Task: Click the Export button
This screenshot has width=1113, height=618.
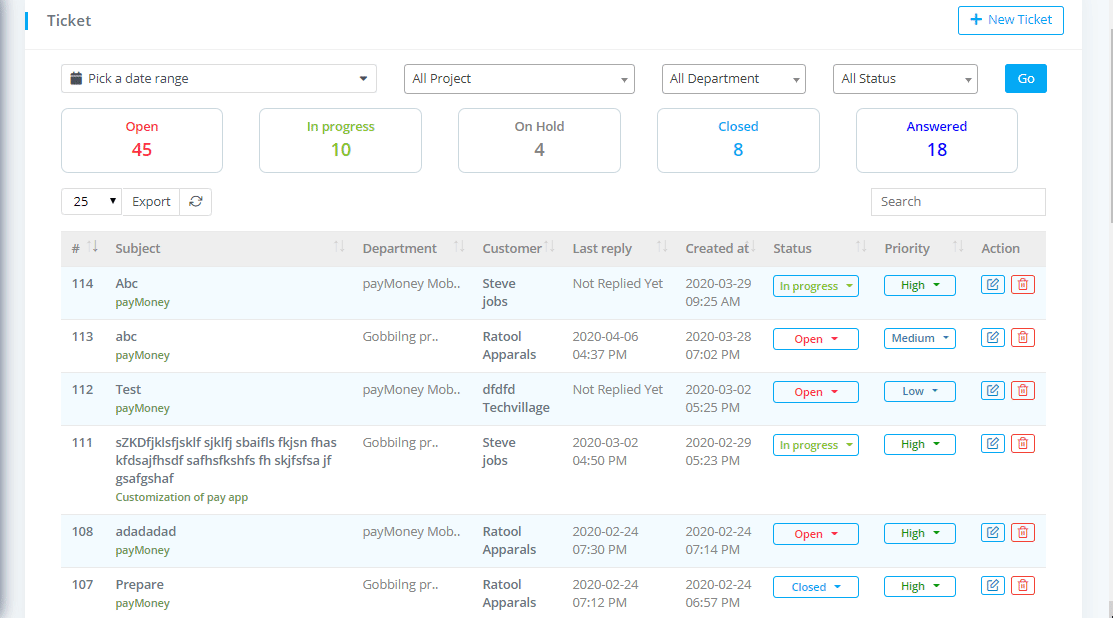Action: tap(151, 202)
